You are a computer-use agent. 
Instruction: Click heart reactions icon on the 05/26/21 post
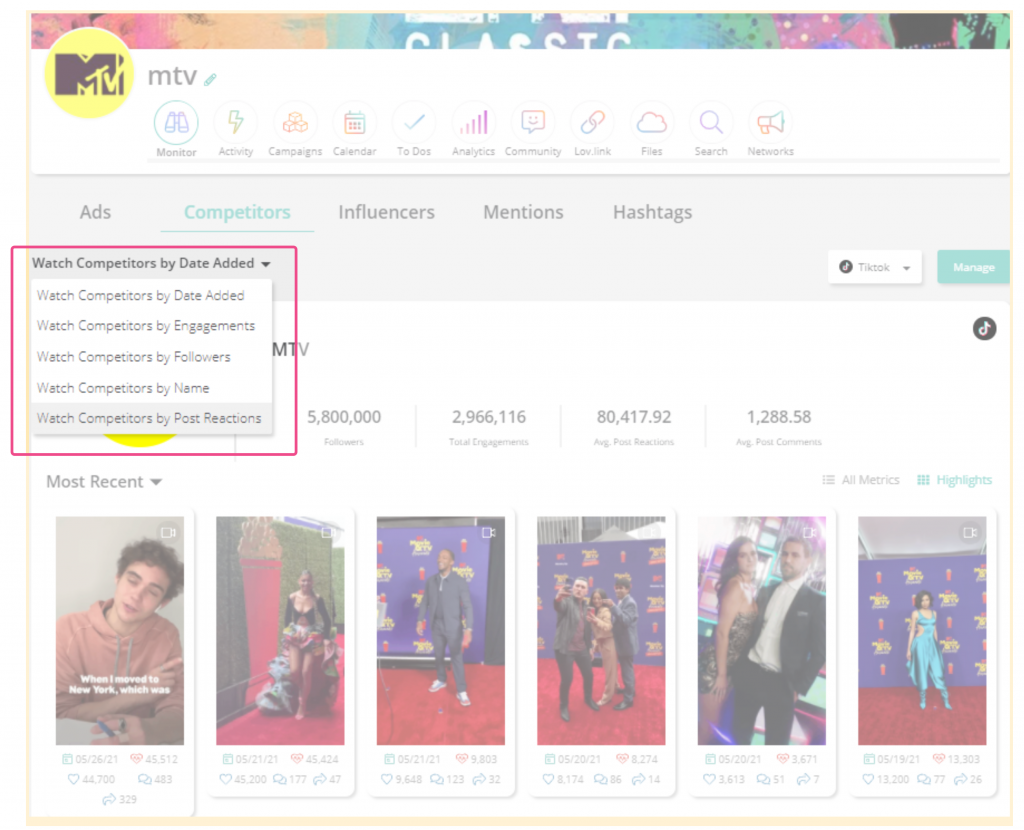click(x=136, y=759)
